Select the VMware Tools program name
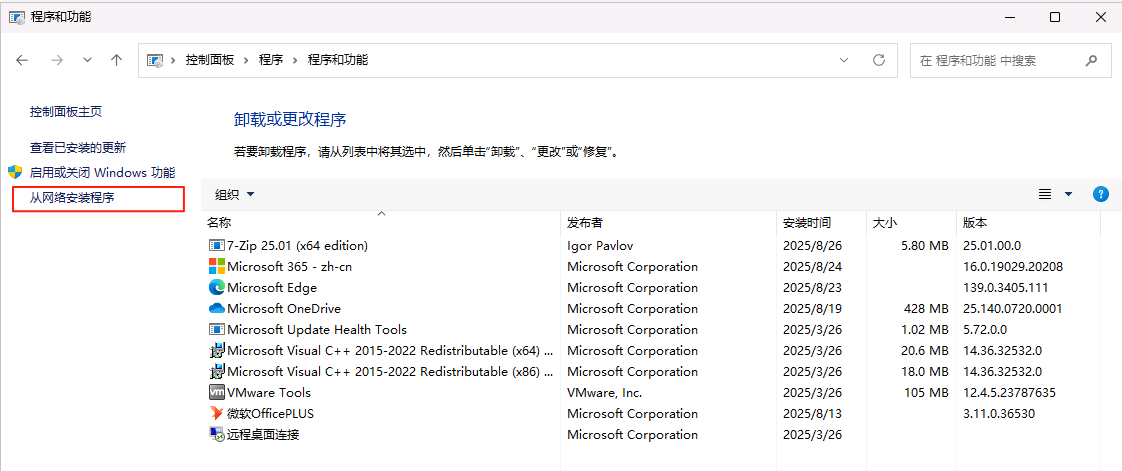 point(269,393)
